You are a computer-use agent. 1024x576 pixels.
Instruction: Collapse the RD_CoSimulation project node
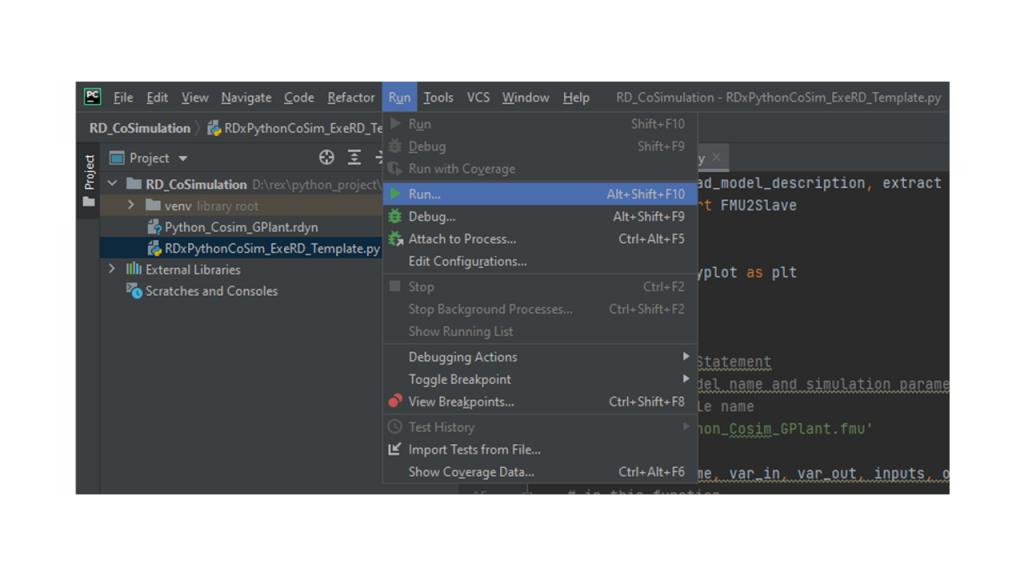(113, 184)
